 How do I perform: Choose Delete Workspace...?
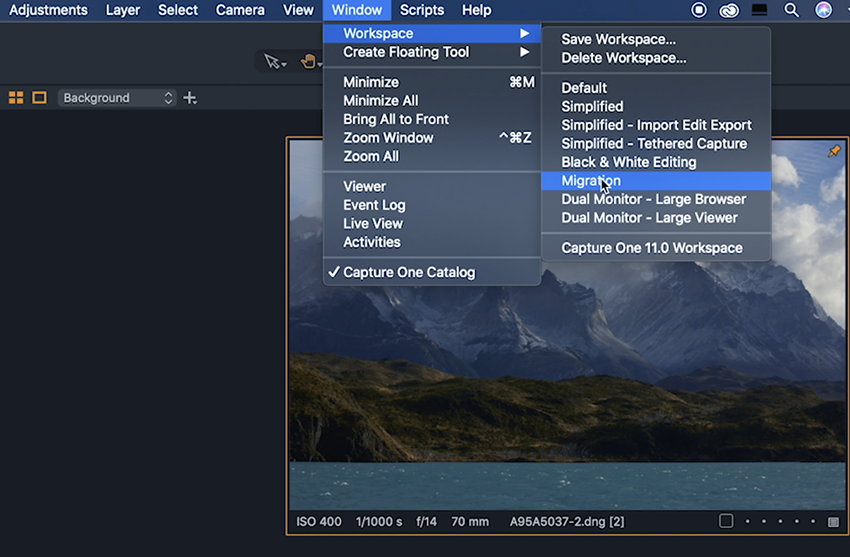[x=656, y=58]
